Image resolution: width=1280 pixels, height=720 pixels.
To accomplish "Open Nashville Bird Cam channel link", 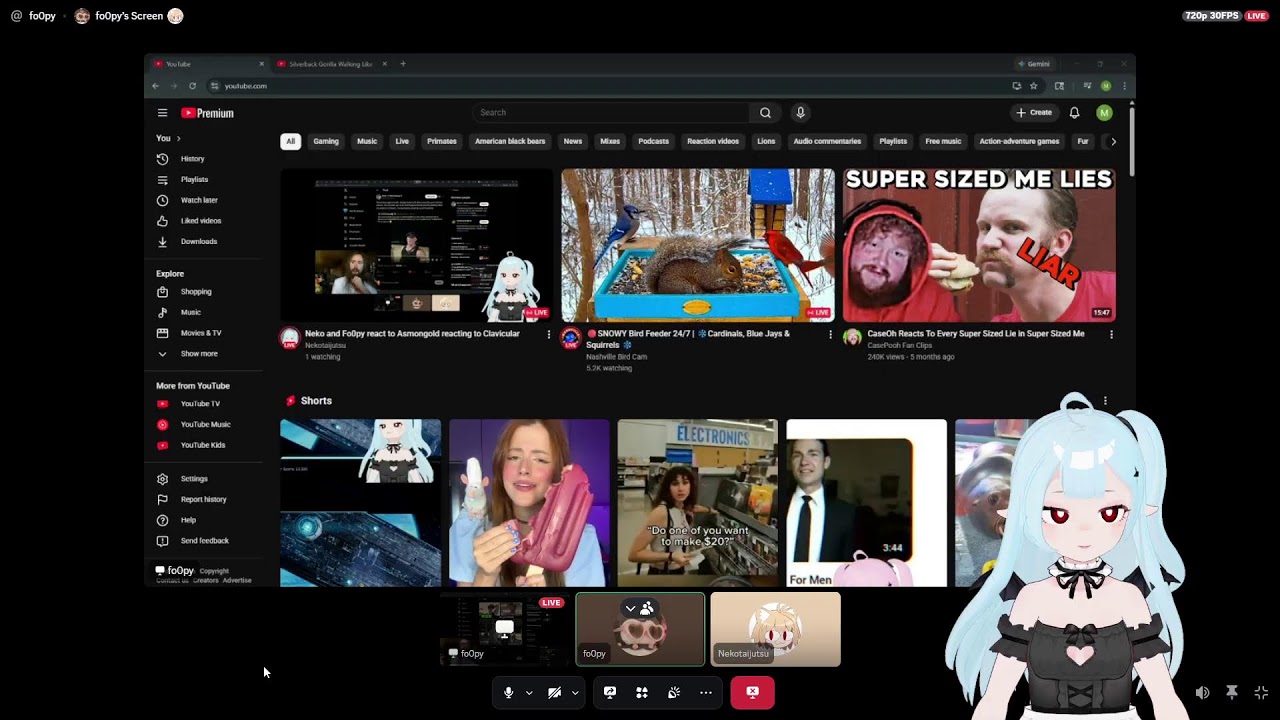I will (x=616, y=357).
